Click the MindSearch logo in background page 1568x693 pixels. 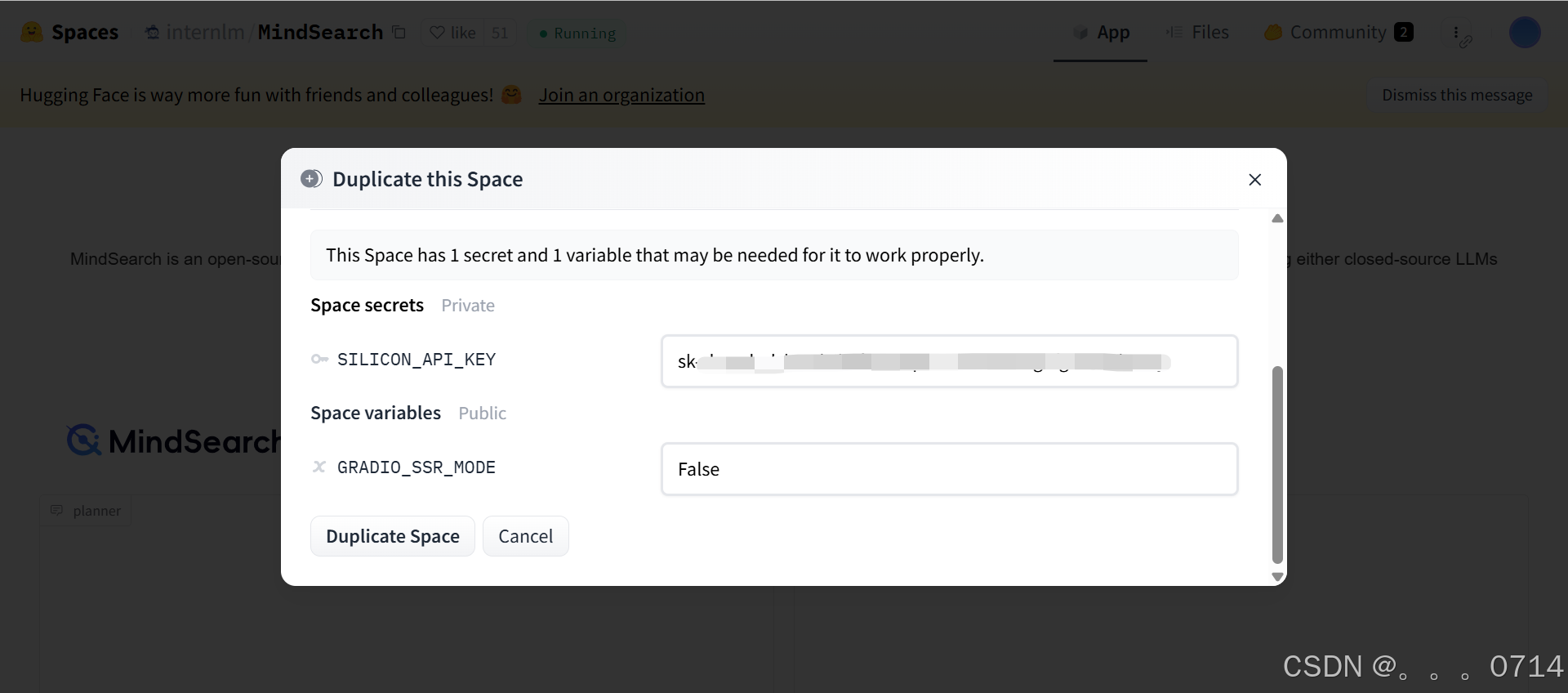pyautogui.click(x=173, y=440)
